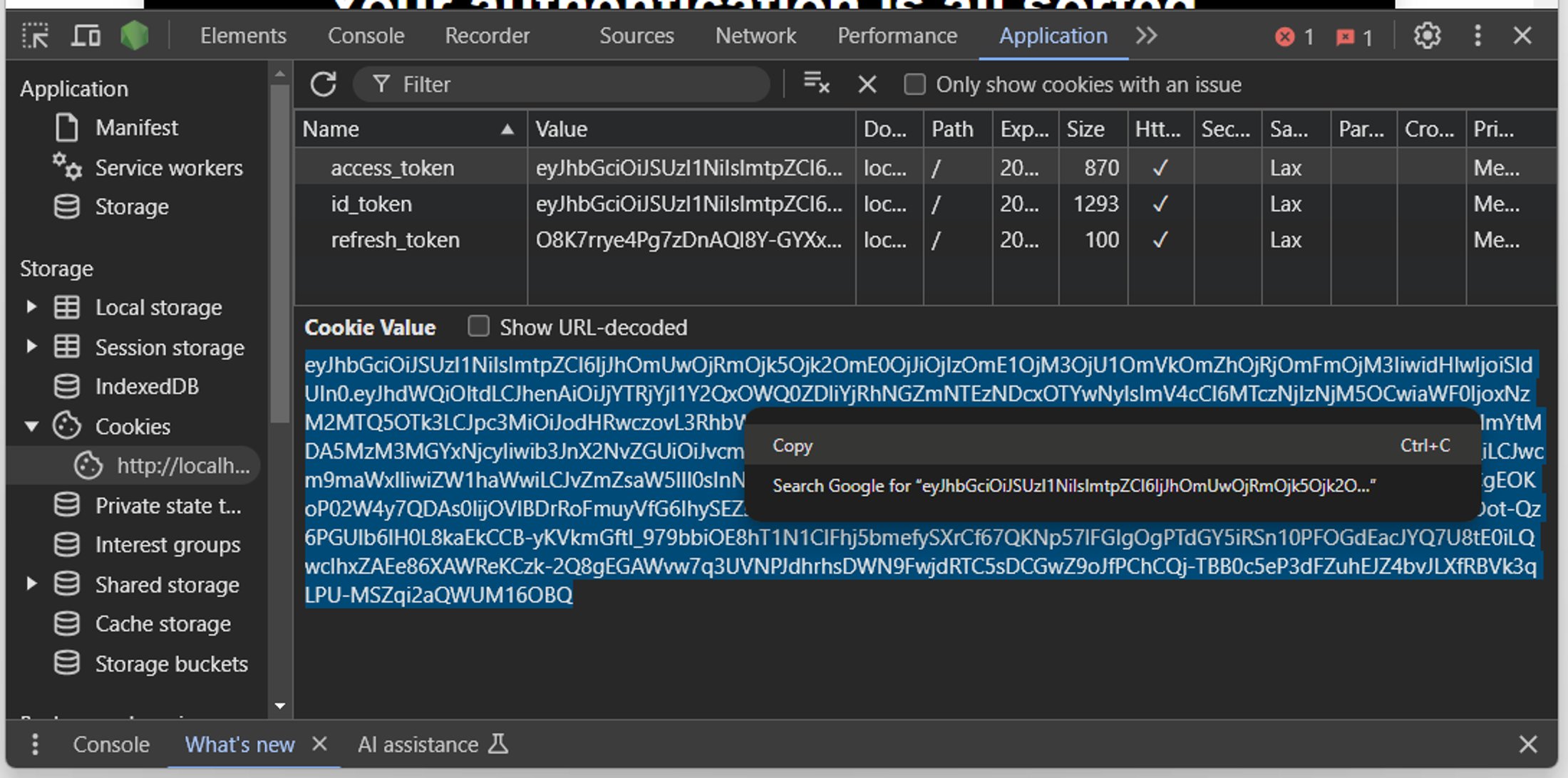Viewport: 1568px width, 778px height.
Task: Enable Only show cookies with an issue
Action: click(914, 84)
